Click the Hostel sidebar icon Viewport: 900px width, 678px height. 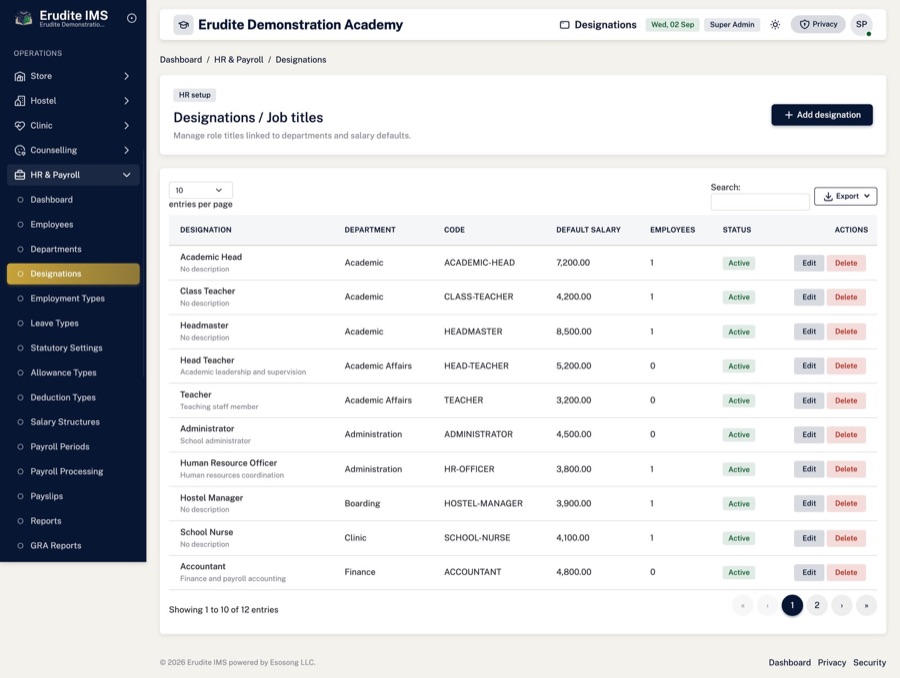(20, 101)
